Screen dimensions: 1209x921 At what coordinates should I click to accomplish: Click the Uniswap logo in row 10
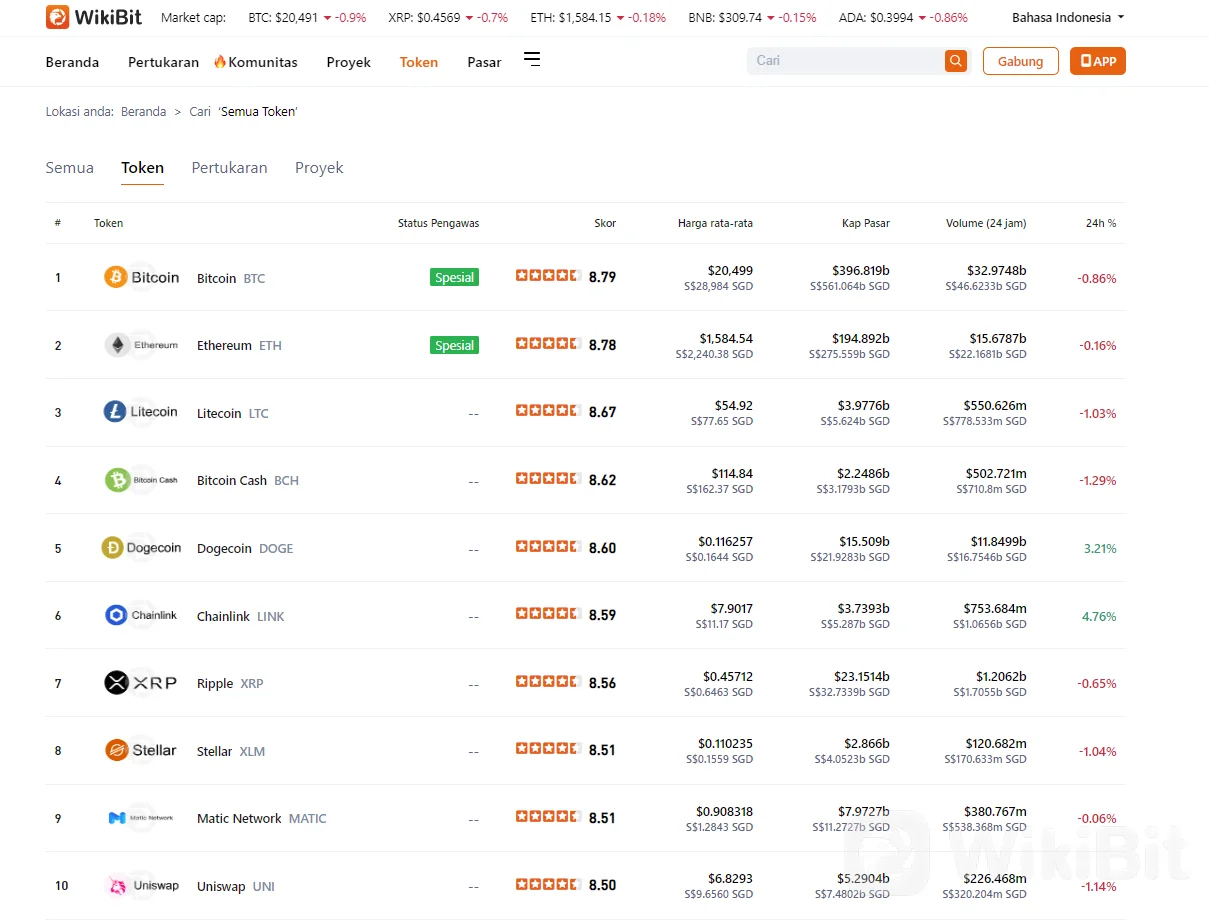143,886
